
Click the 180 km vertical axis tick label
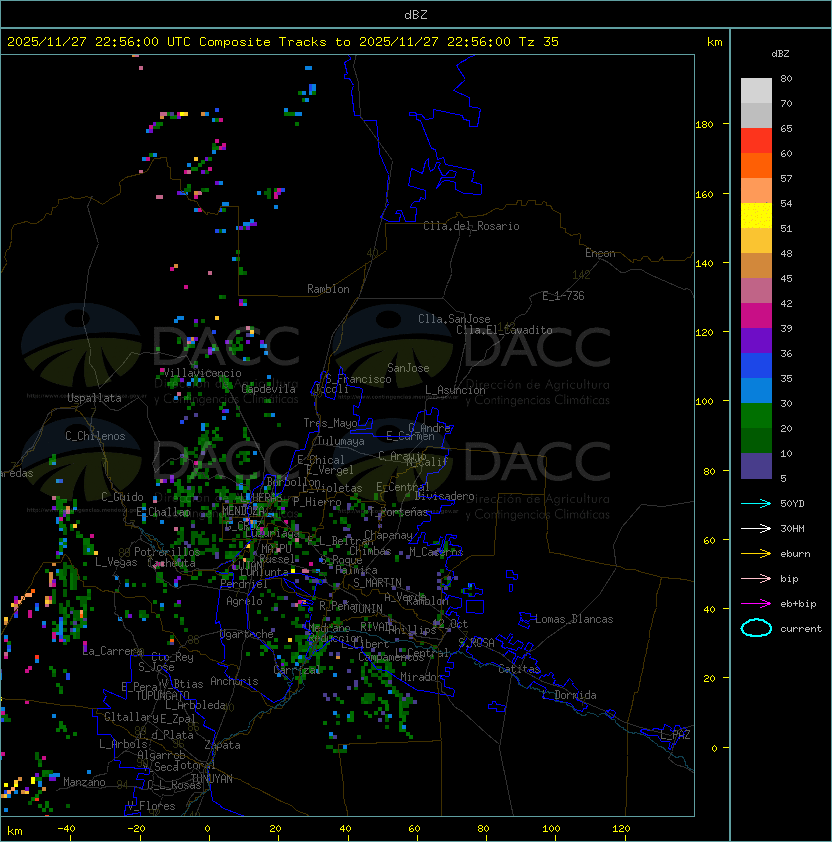(704, 125)
